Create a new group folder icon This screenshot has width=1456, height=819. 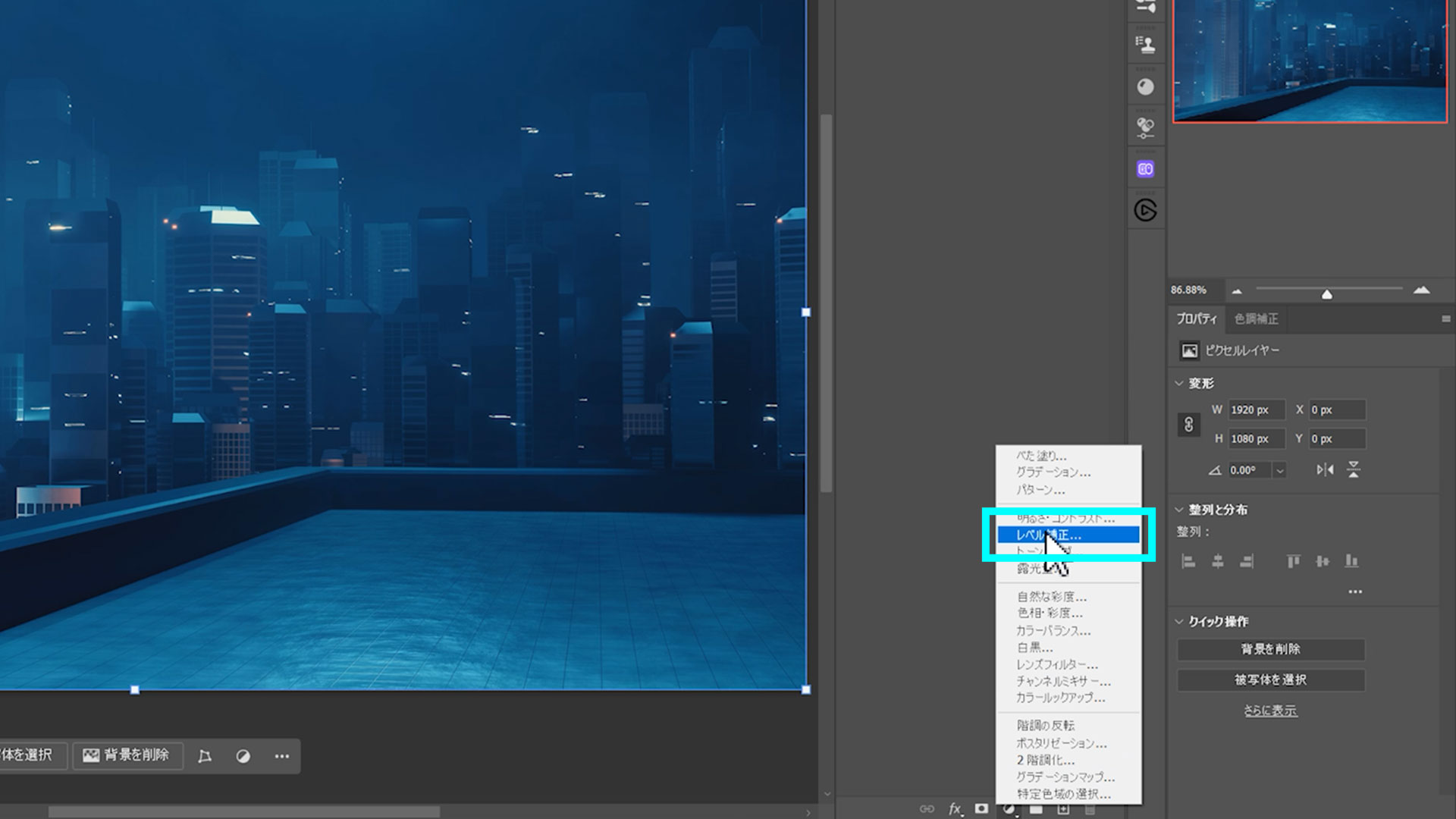1036,810
